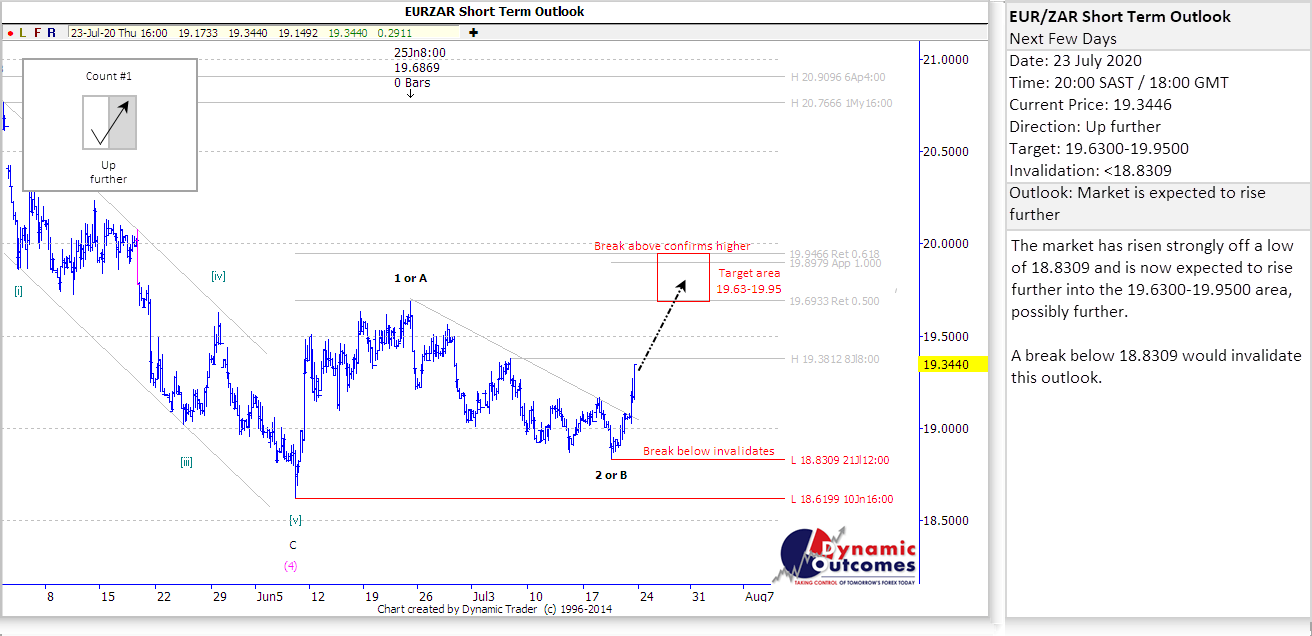
Task: Click the open value 19.1733
Action: pos(198,33)
